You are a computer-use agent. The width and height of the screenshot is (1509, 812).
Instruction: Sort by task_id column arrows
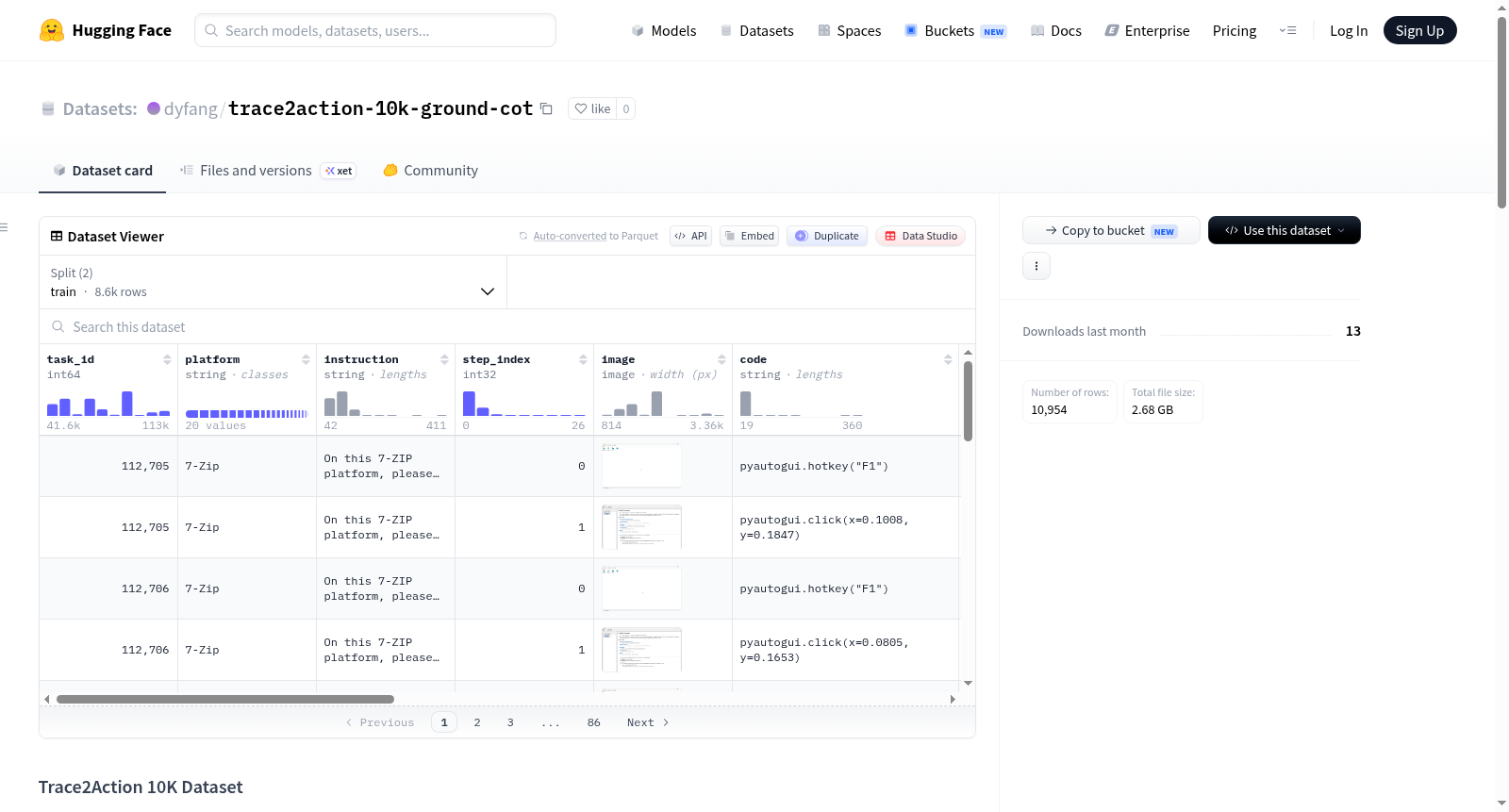pyautogui.click(x=167, y=359)
